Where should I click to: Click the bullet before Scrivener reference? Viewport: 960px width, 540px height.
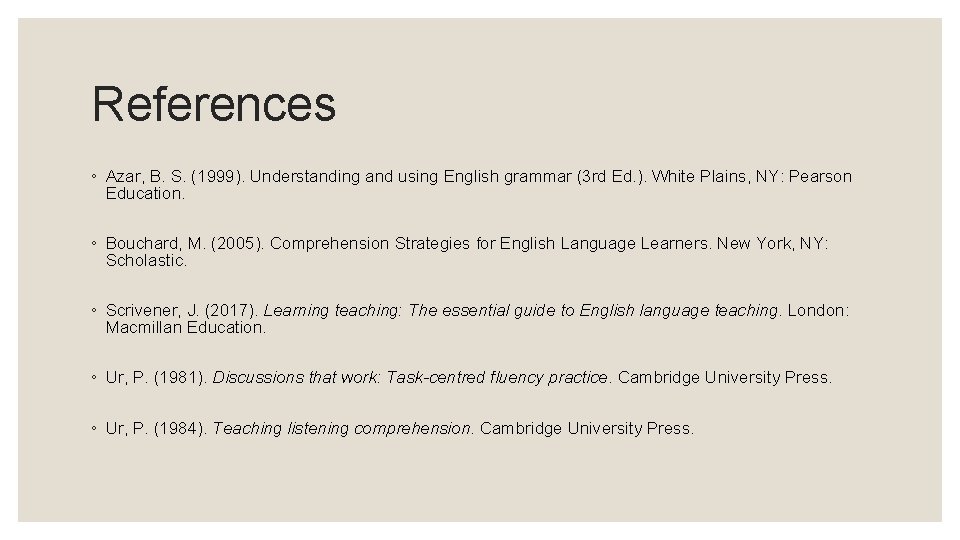point(93,311)
